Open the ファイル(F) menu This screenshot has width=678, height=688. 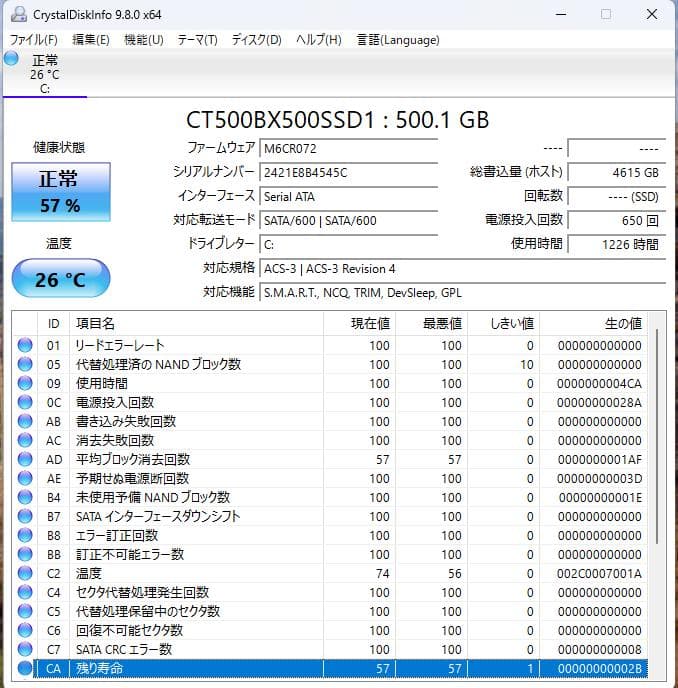[34, 40]
